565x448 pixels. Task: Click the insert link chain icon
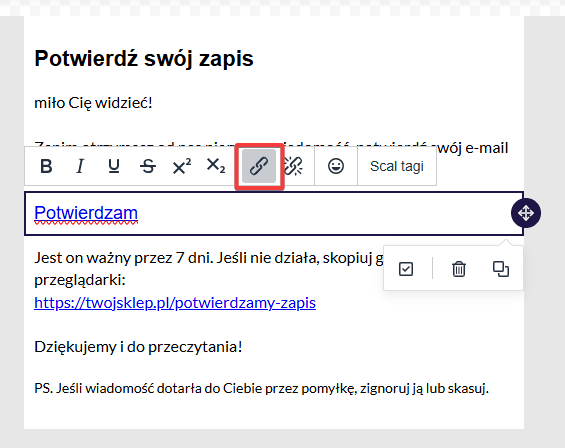coord(259,166)
